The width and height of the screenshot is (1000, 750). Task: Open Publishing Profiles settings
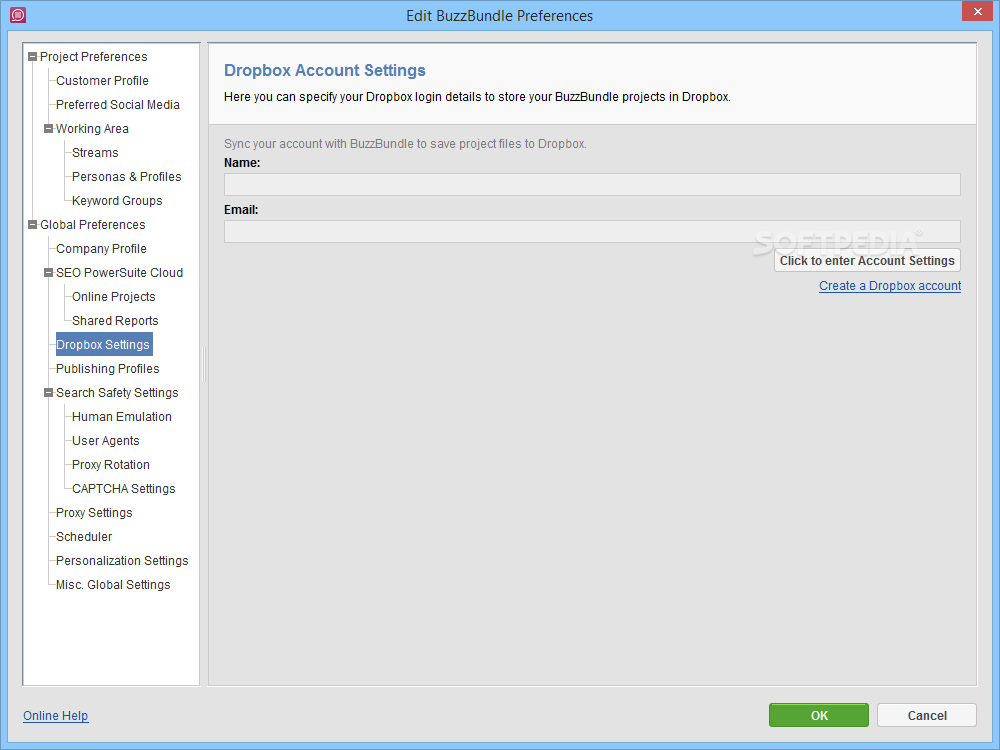pos(107,369)
